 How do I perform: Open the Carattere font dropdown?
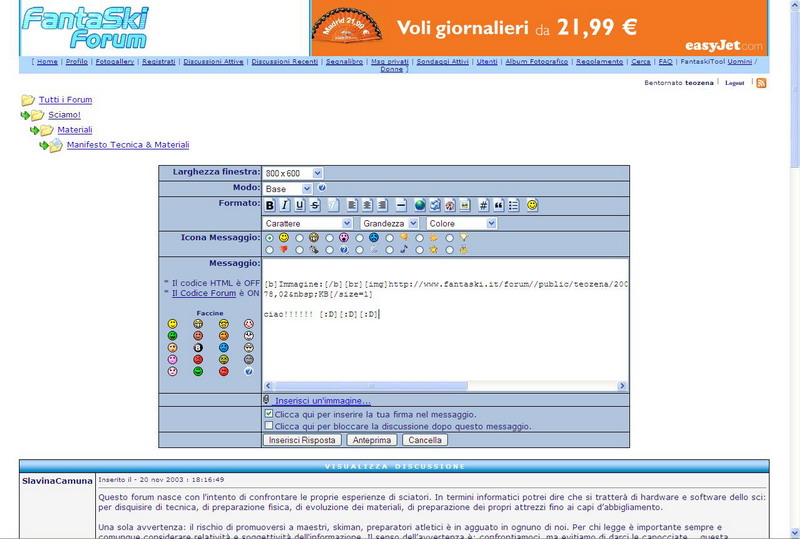[308, 223]
